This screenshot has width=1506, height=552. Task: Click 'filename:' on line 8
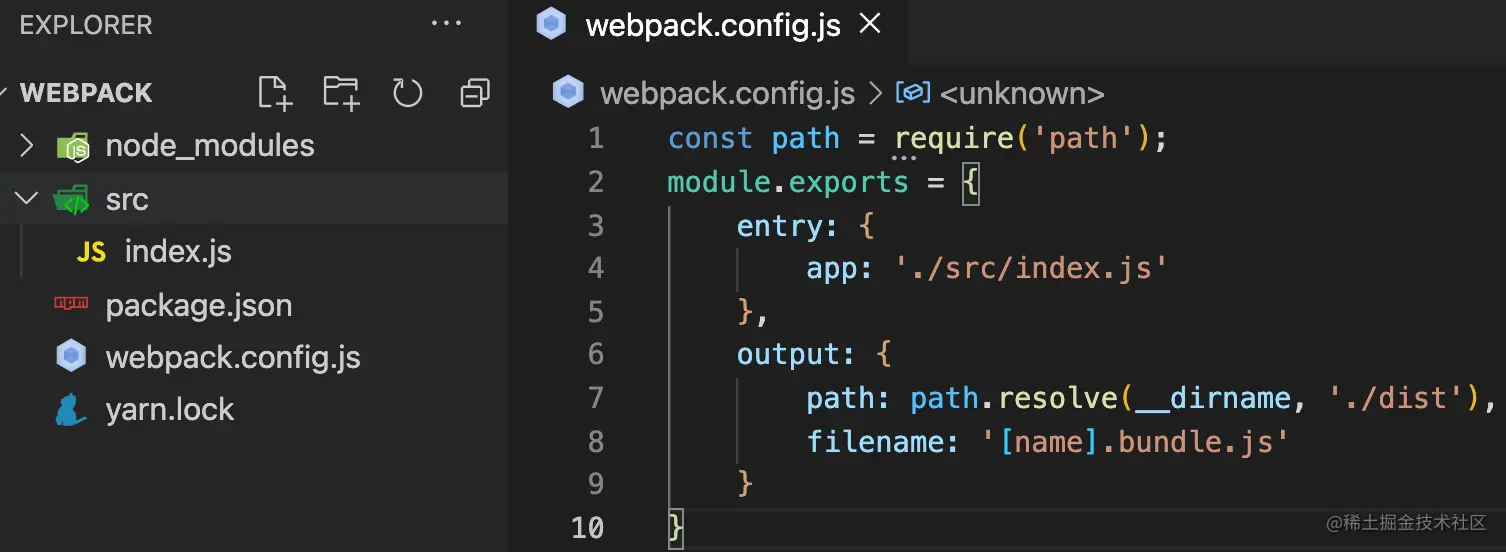coord(883,441)
